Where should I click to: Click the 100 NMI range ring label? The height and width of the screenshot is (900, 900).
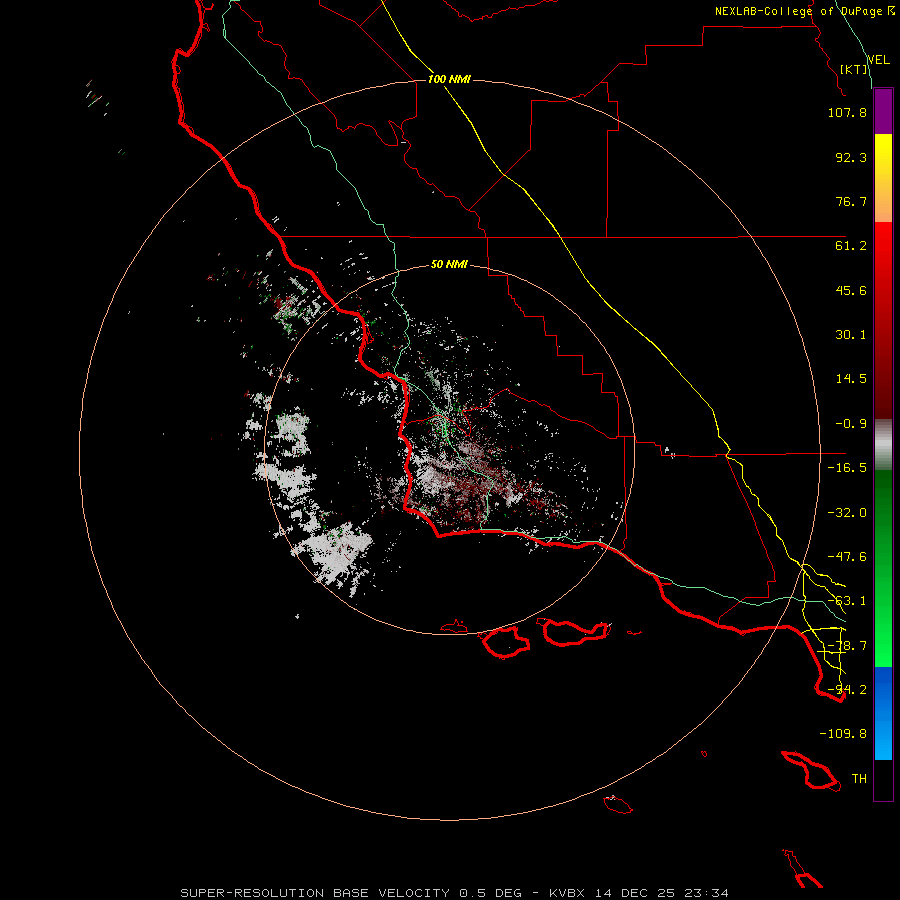[449, 79]
